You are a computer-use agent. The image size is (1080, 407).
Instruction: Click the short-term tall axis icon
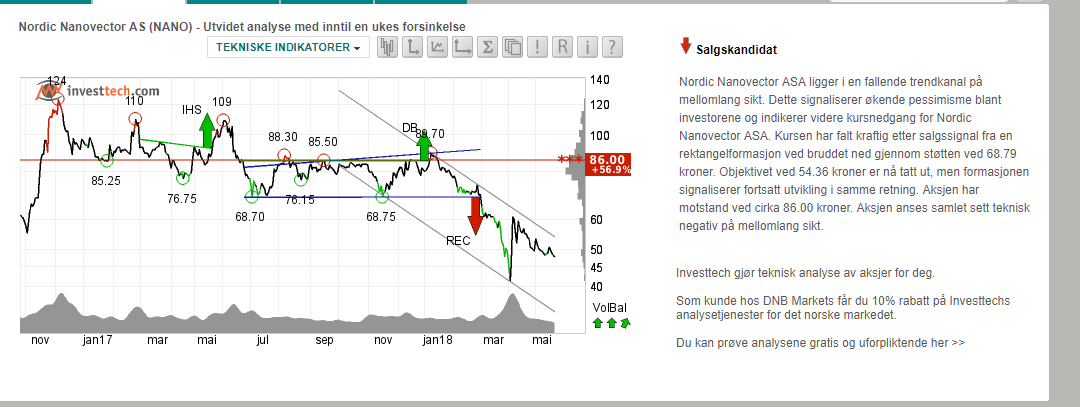412,48
